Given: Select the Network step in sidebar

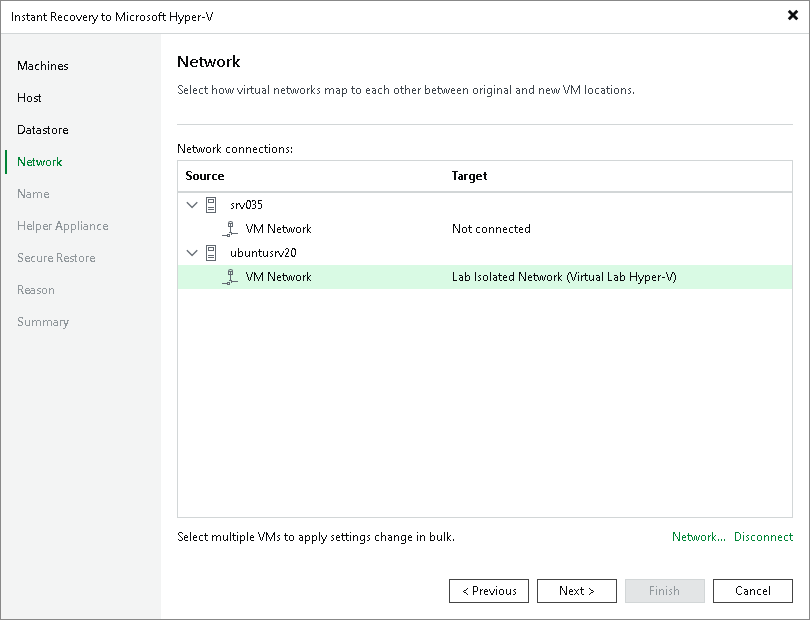Looking at the screenshot, I should point(40,162).
